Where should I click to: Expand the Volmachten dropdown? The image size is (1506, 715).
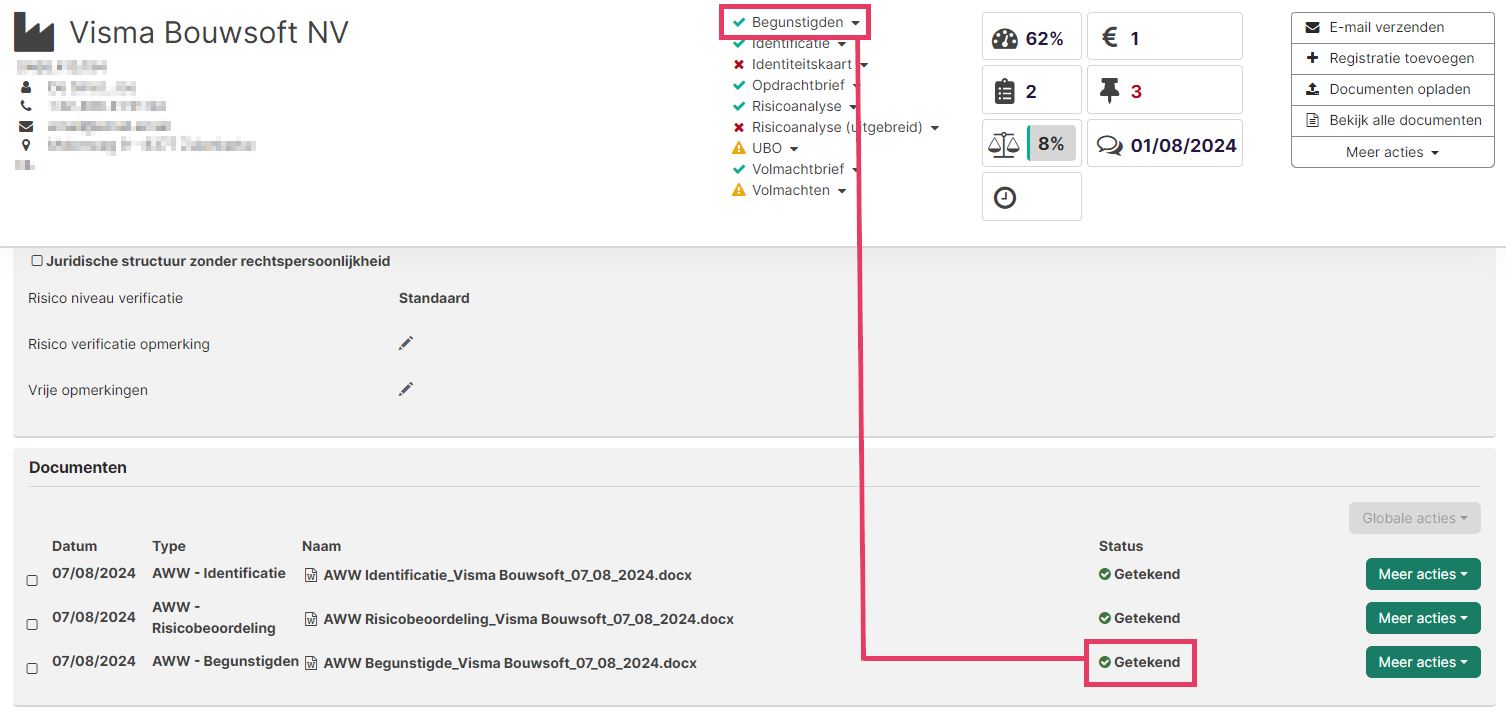[x=841, y=191]
